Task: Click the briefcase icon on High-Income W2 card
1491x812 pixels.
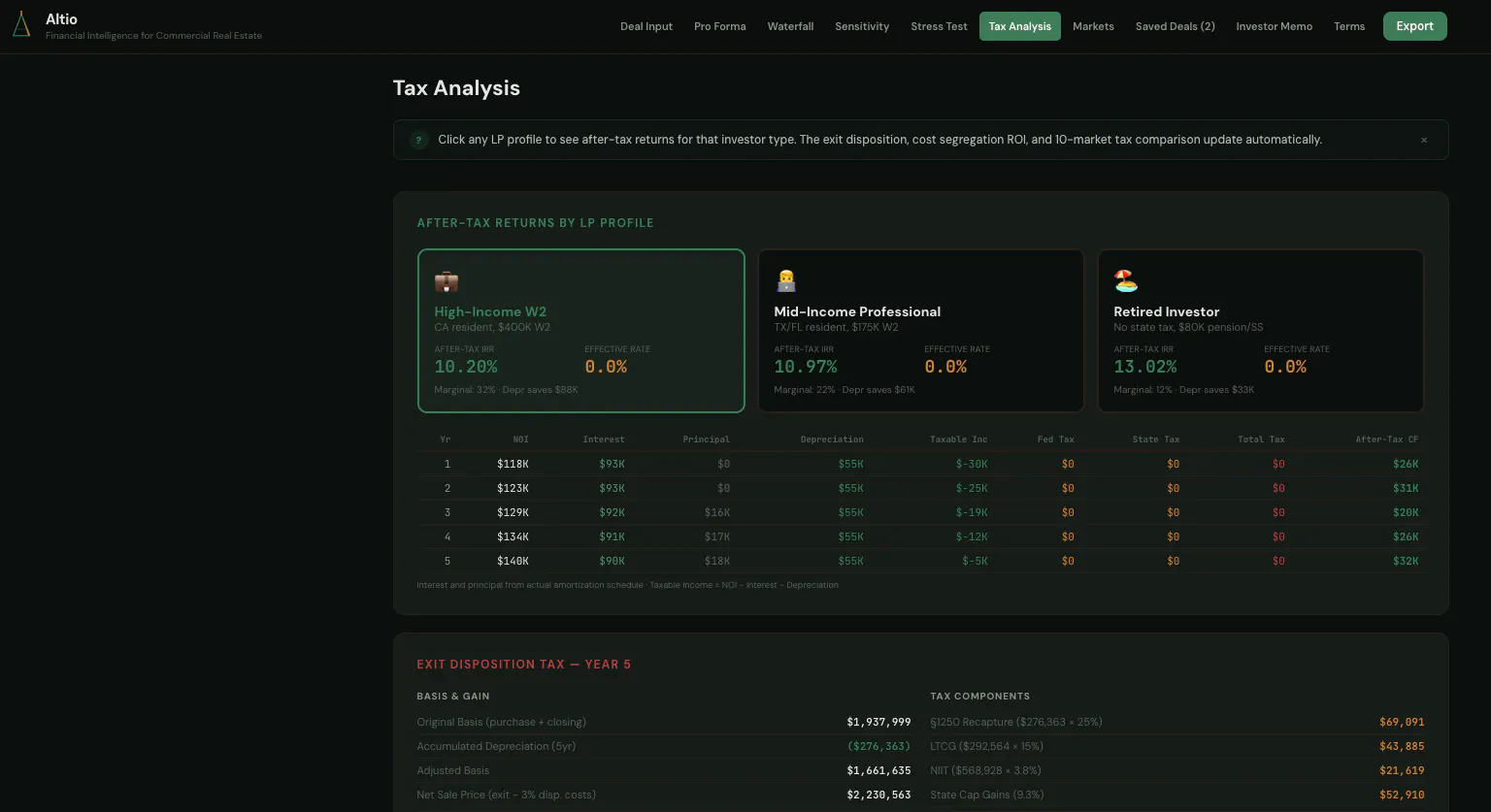Action: [446, 281]
